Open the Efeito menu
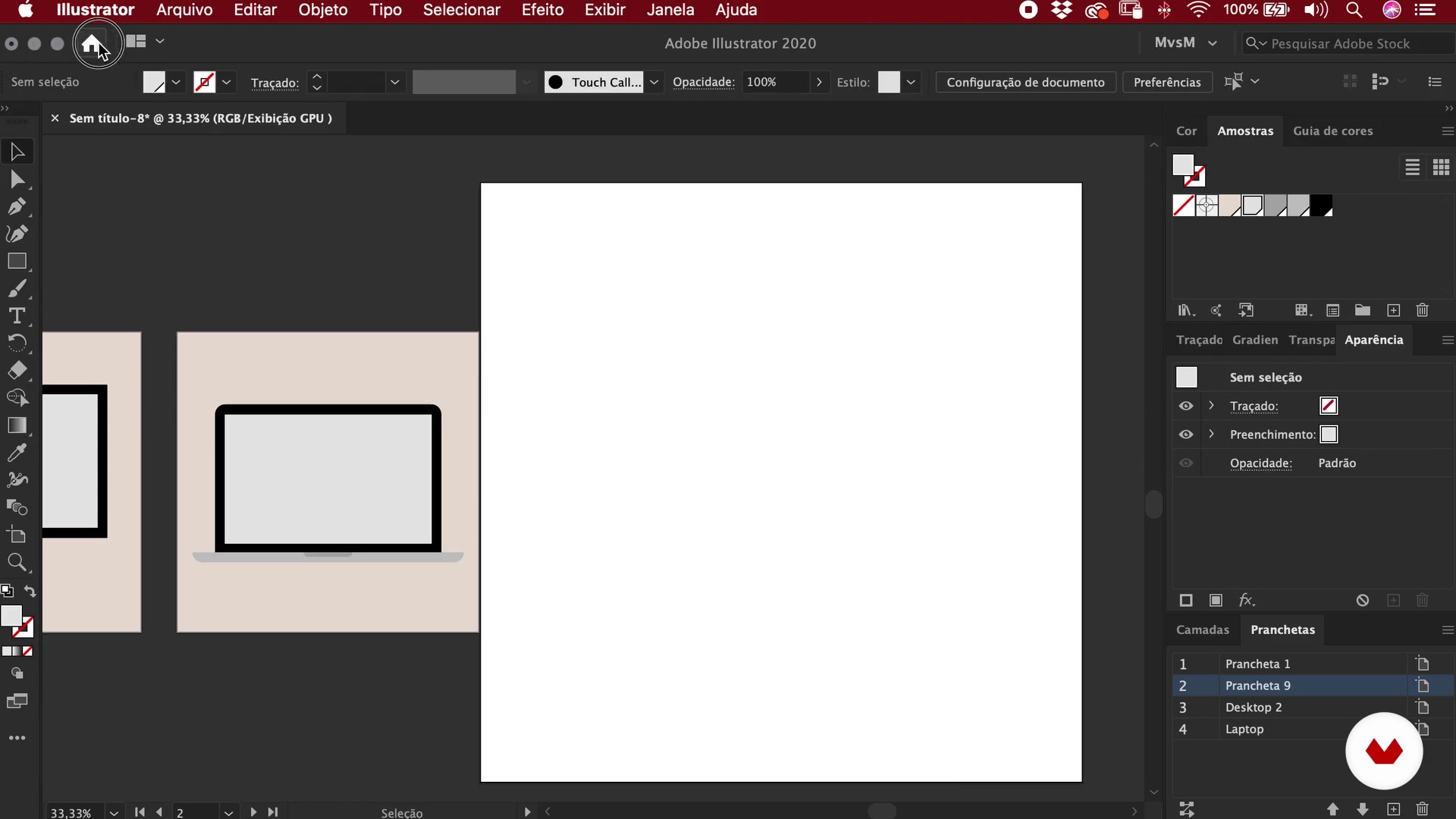 [543, 10]
